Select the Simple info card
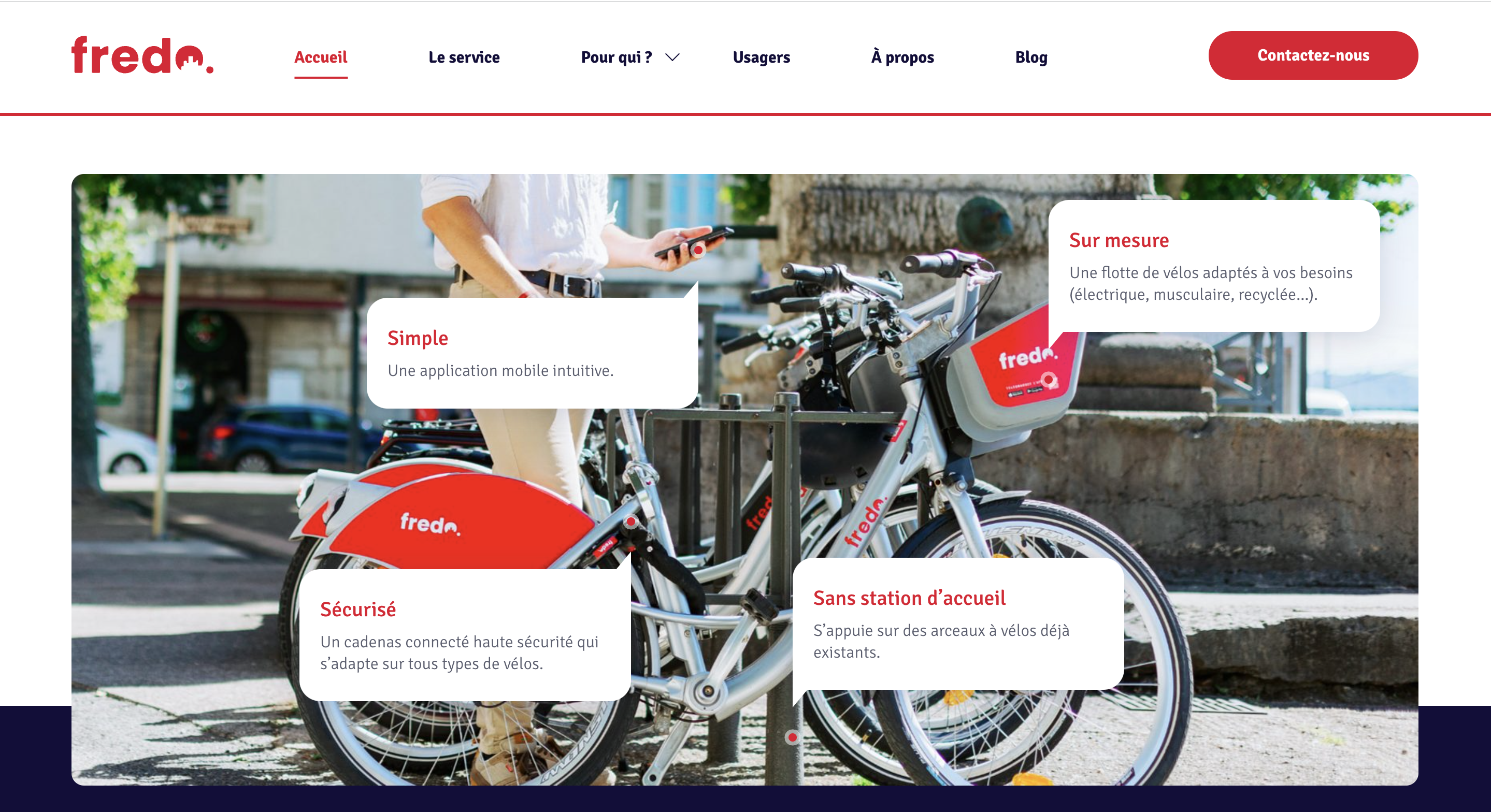This screenshot has height=812, width=1491. coord(532,353)
